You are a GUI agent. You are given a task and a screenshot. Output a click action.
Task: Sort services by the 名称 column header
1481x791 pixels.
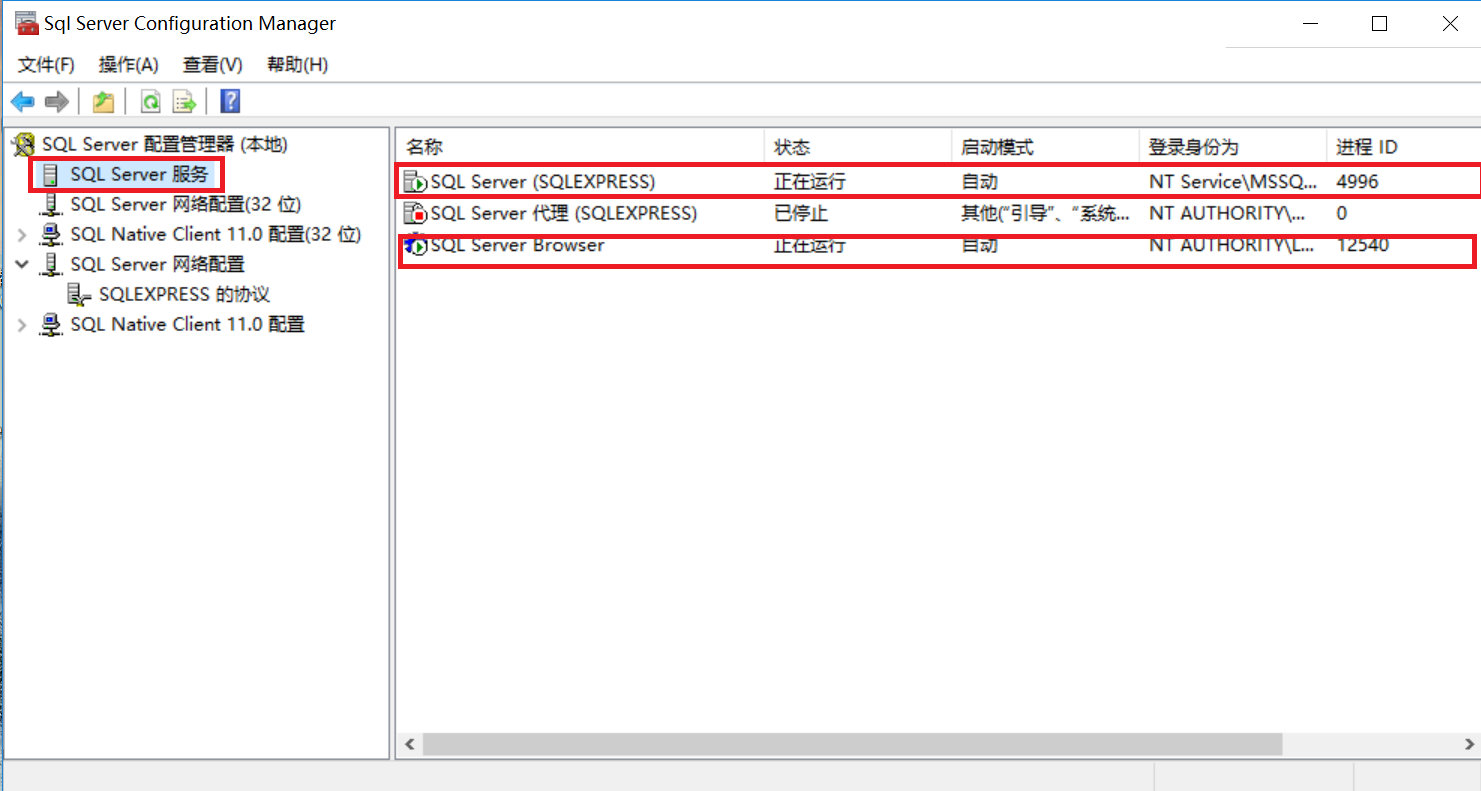[580, 147]
